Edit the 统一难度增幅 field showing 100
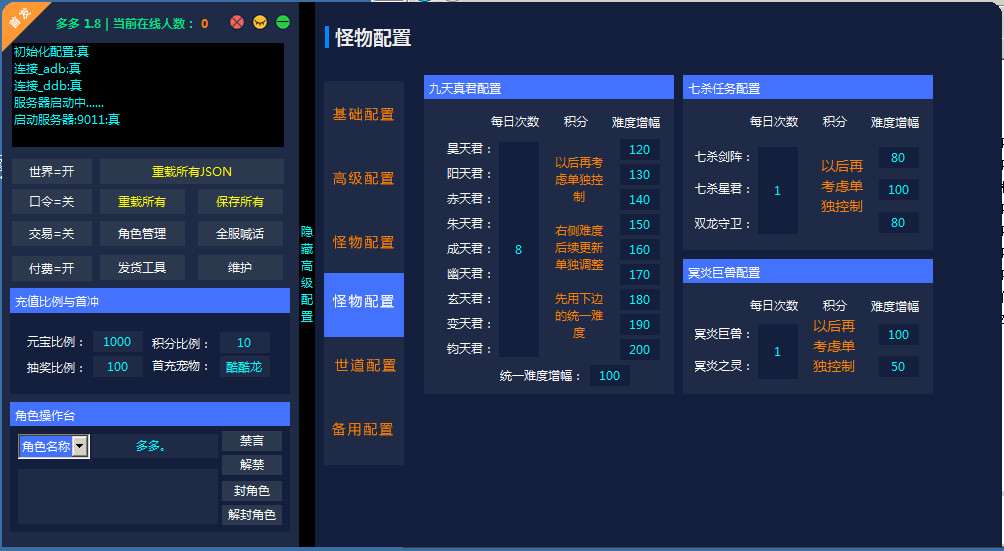Viewport: 1004px width, 551px height. (x=610, y=376)
